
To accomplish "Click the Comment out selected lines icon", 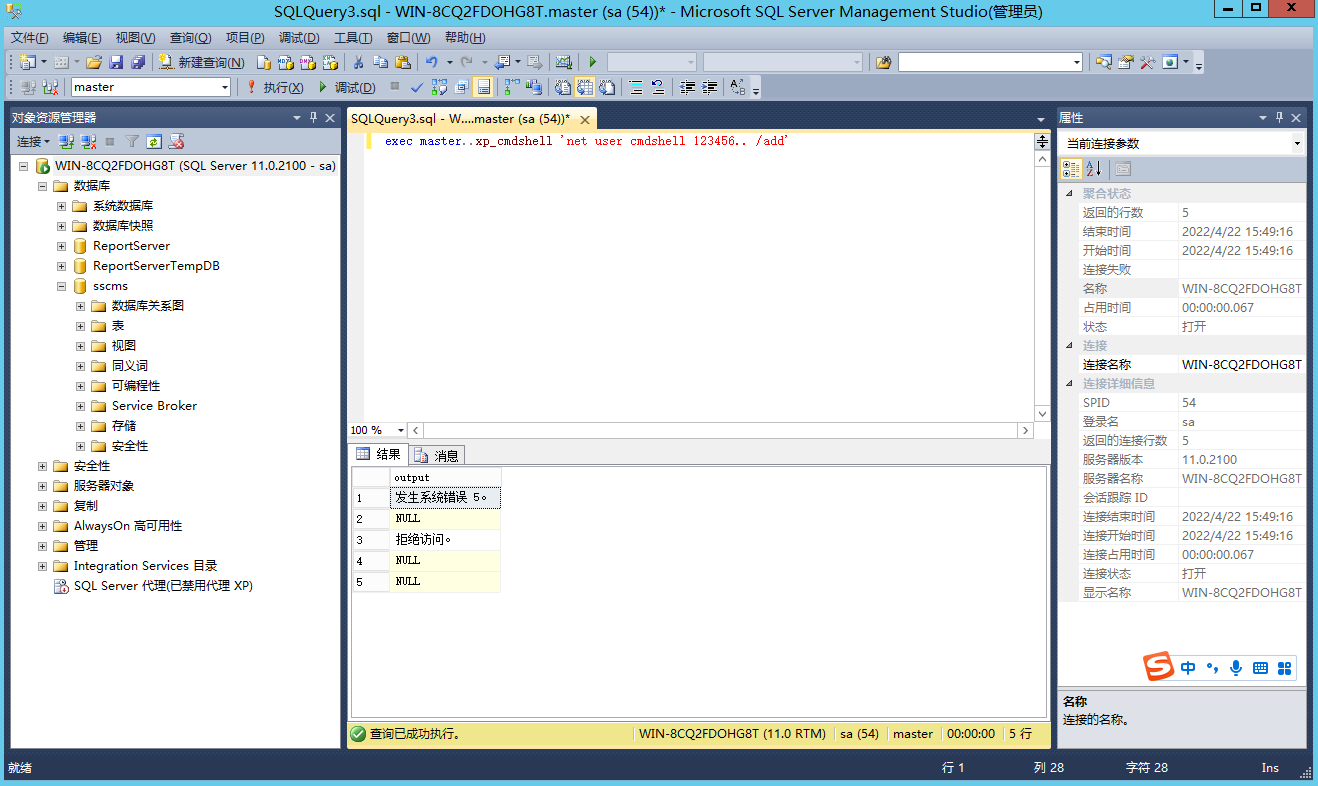I will point(635,87).
